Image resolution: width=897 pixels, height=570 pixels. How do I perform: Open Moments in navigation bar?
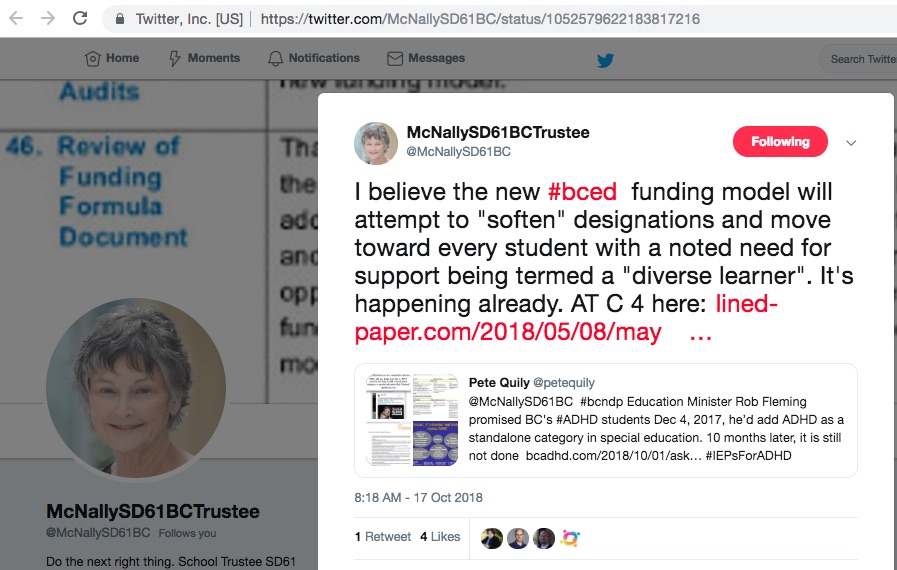[x=204, y=58]
